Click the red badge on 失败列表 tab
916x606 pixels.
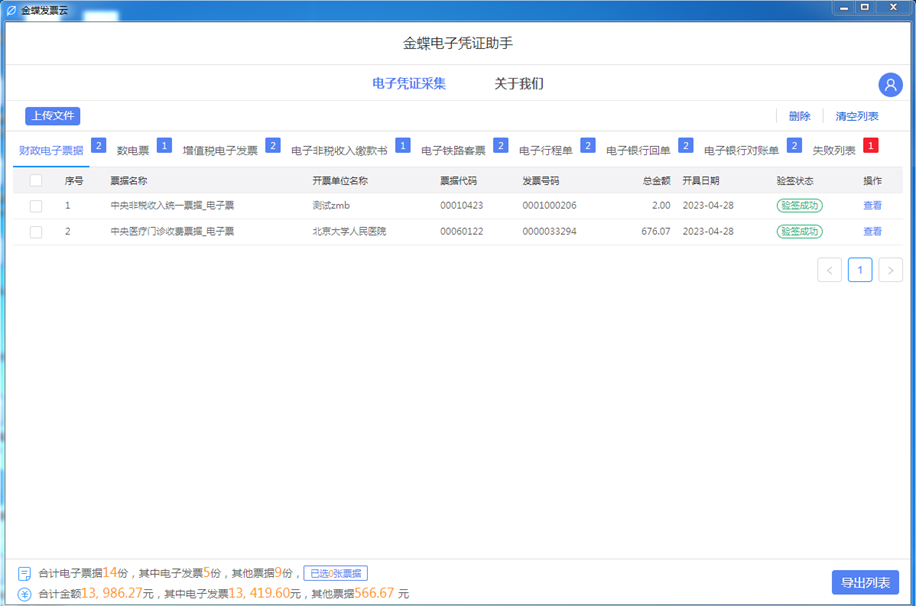coord(870,146)
